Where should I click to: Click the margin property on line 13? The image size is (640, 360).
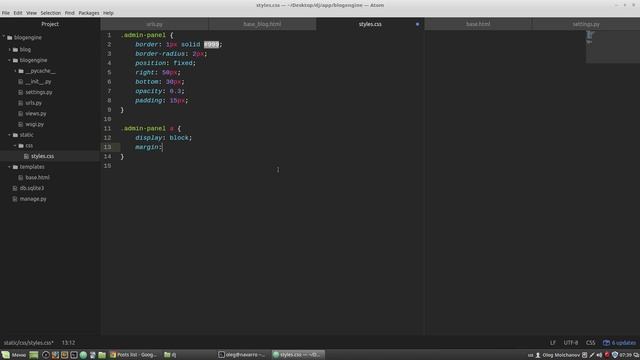tap(147, 147)
